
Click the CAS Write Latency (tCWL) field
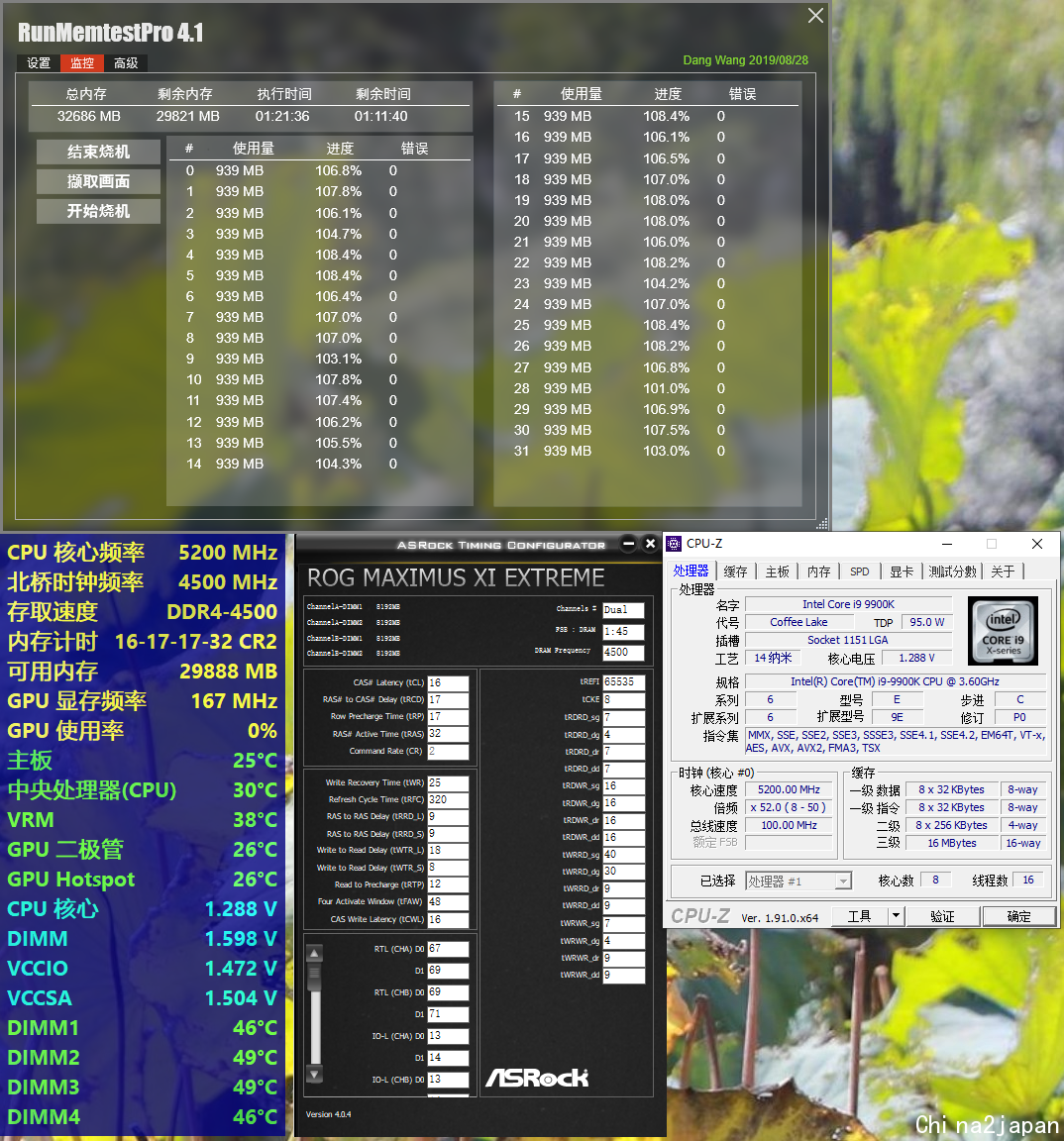448,920
